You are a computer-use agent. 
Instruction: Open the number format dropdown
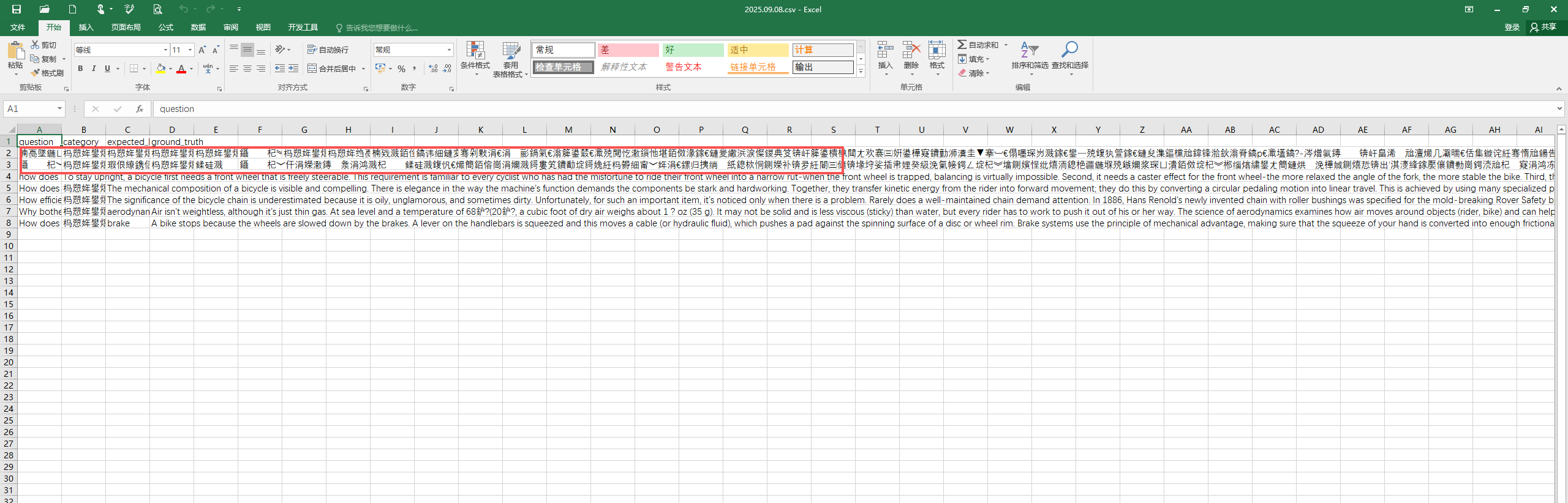tap(449, 50)
